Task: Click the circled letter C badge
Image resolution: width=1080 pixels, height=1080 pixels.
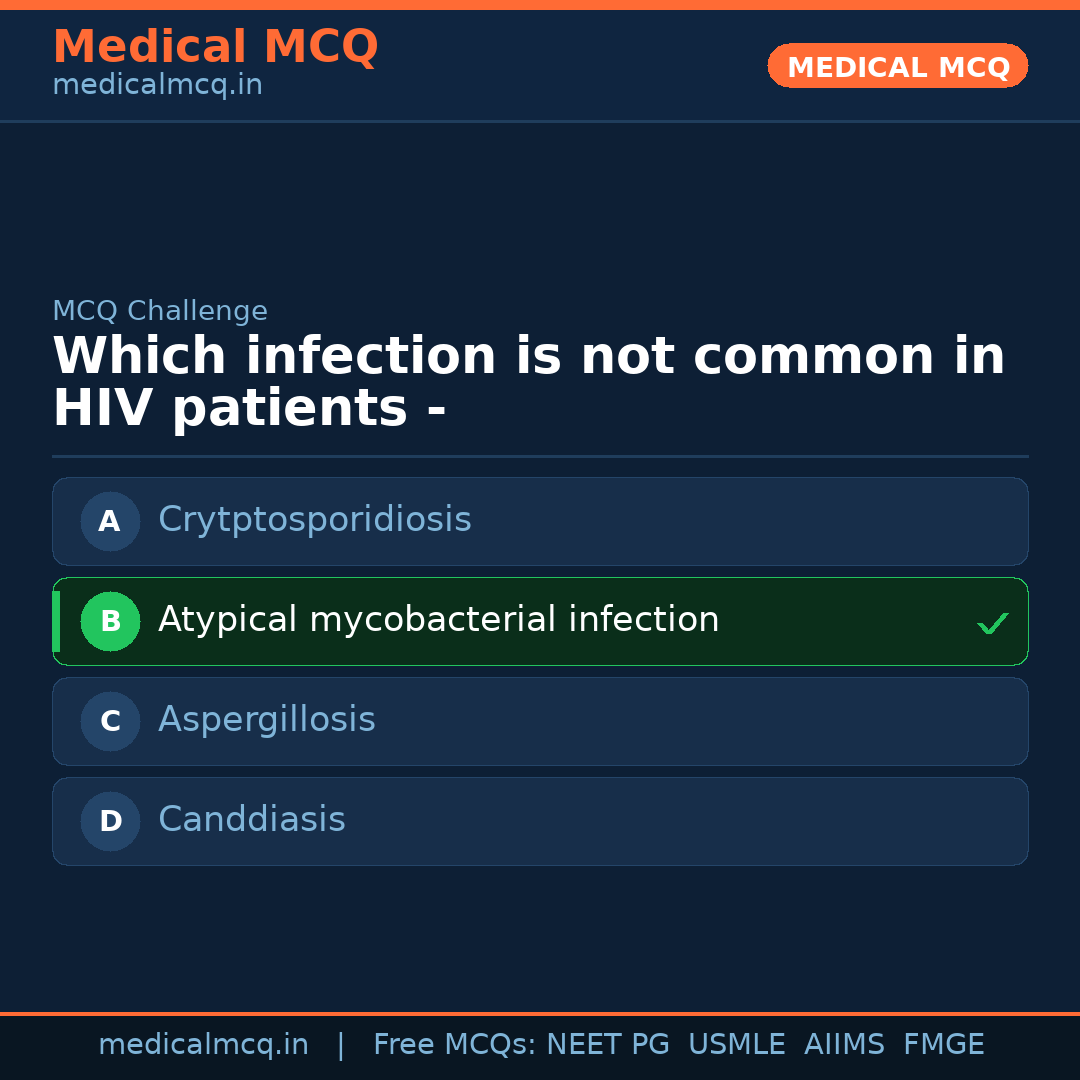Action: tap(110, 721)
